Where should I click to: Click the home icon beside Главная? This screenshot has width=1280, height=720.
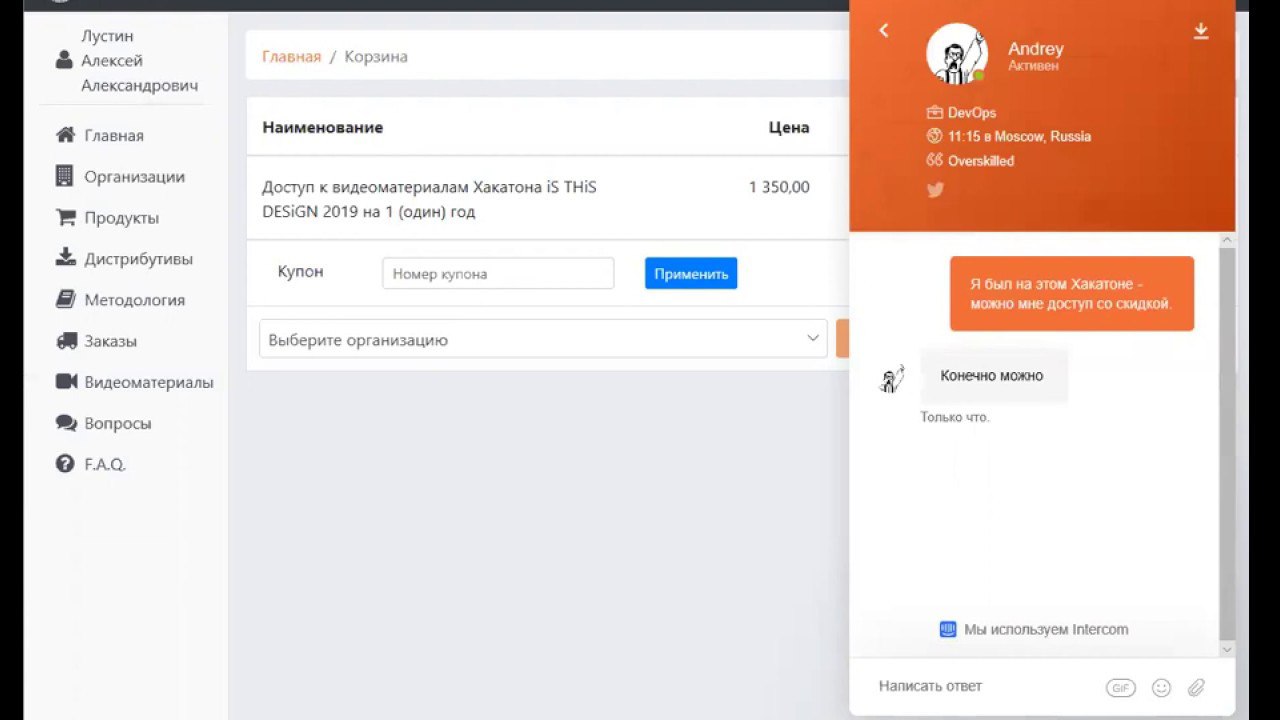65,135
